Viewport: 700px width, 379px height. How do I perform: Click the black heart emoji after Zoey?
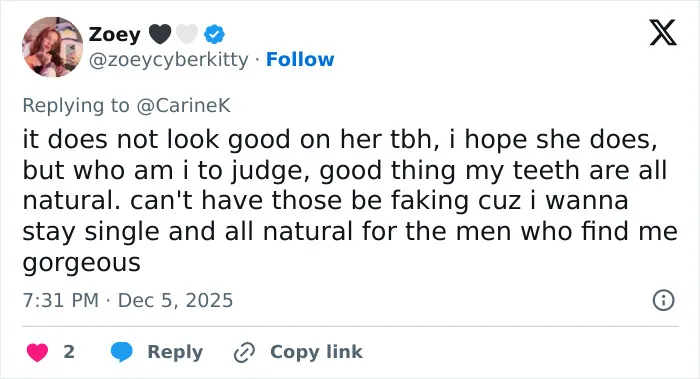point(160,34)
